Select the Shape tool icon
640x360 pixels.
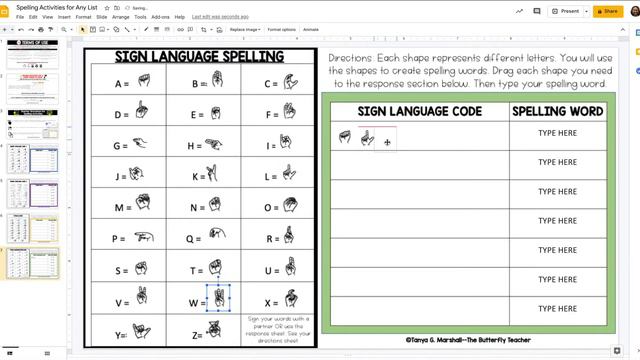coord(116,30)
